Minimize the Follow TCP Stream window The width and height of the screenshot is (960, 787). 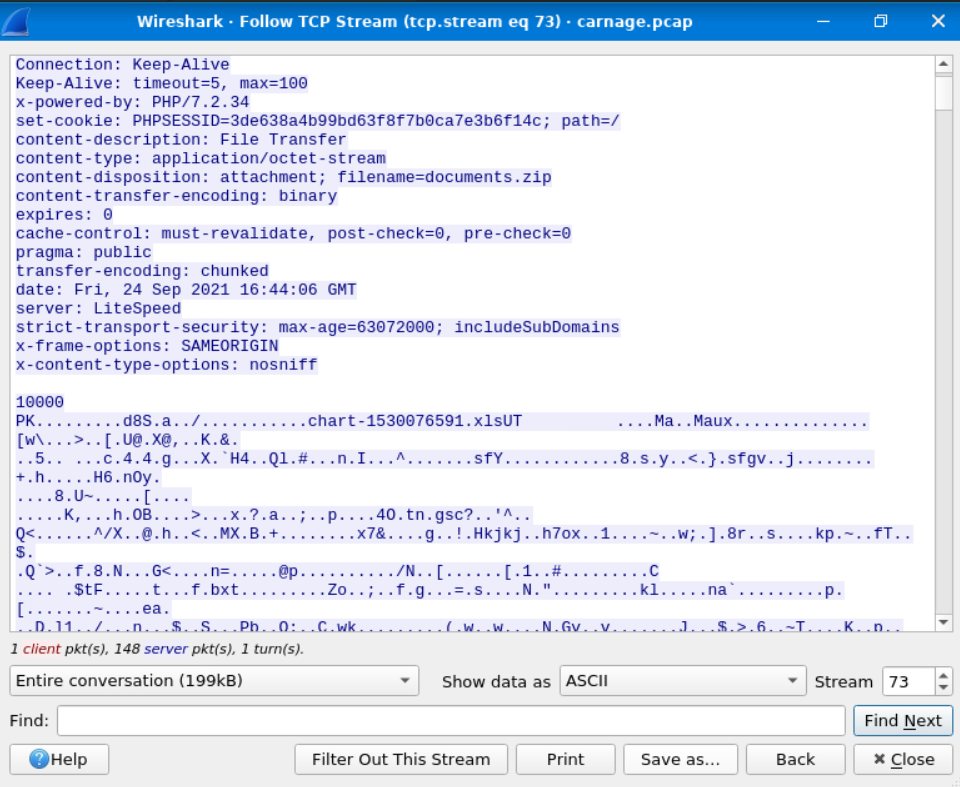823,21
